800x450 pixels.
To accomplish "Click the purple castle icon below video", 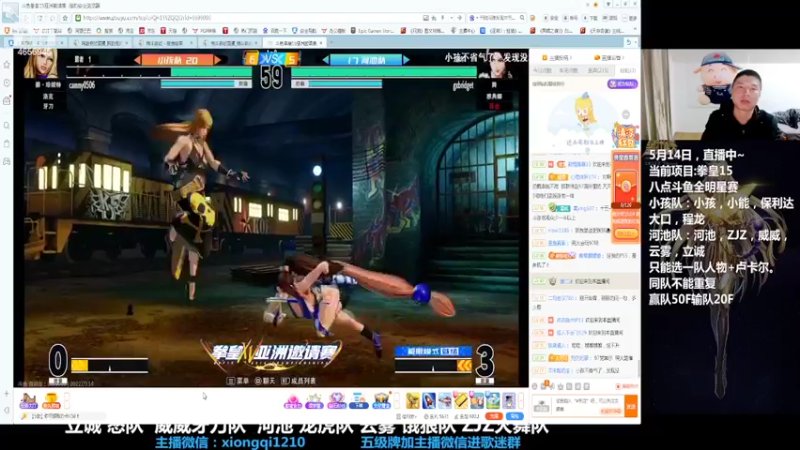I will point(29,401).
